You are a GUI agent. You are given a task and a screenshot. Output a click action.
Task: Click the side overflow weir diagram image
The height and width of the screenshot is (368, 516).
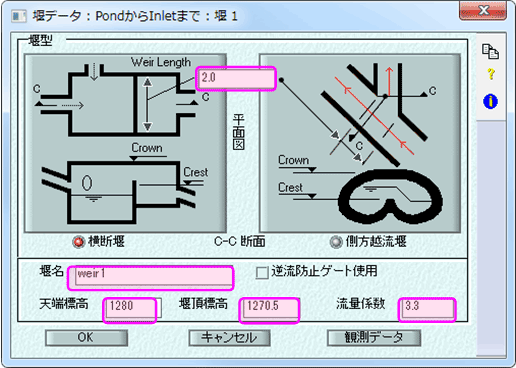[360, 143]
